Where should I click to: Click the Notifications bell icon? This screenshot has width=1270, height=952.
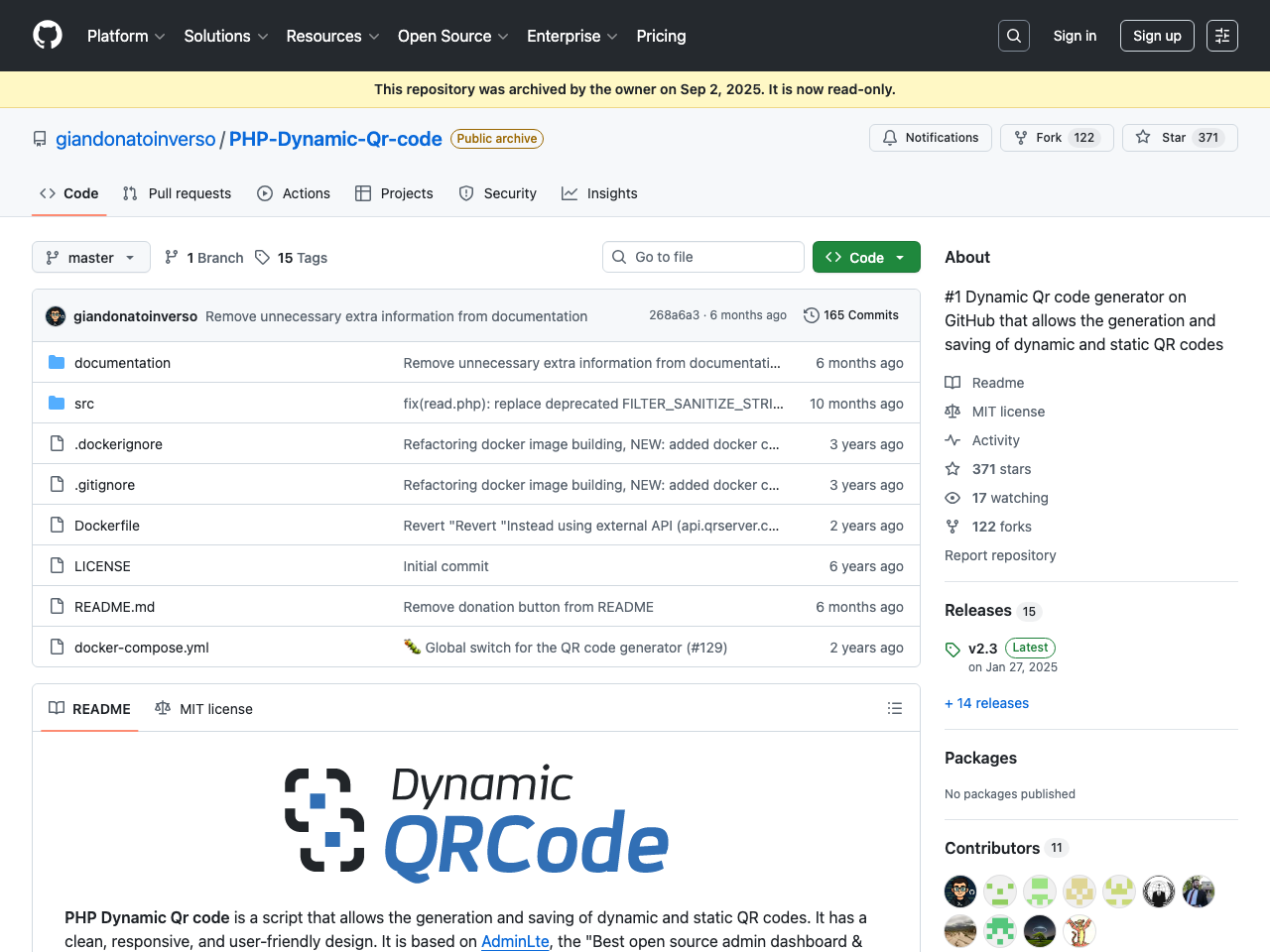(890, 138)
